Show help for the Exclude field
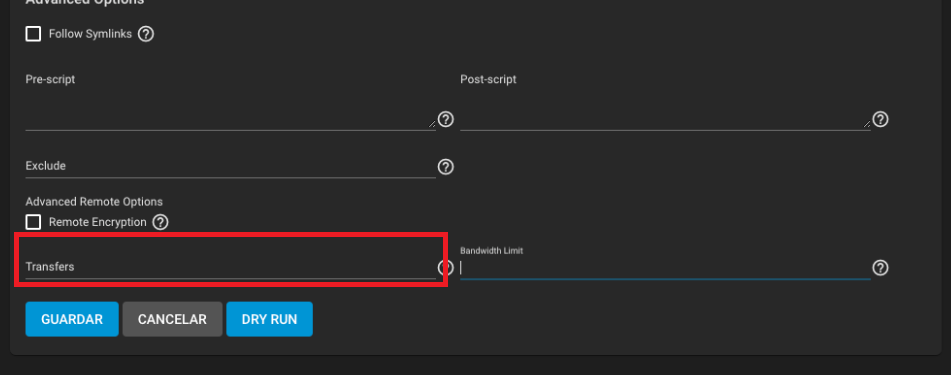This screenshot has width=951, height=375. 446,167
